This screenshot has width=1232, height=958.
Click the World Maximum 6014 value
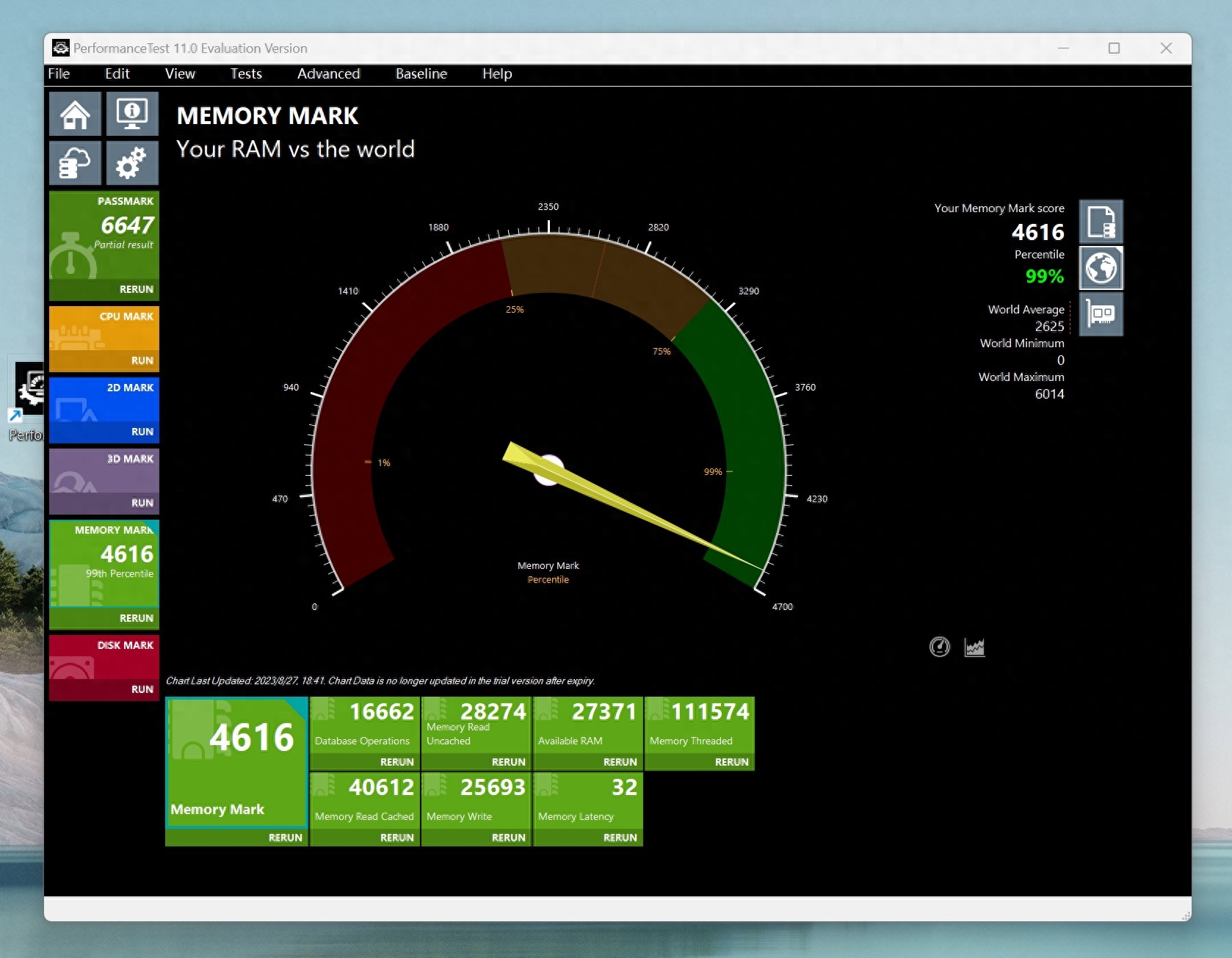click(1049, 393)
